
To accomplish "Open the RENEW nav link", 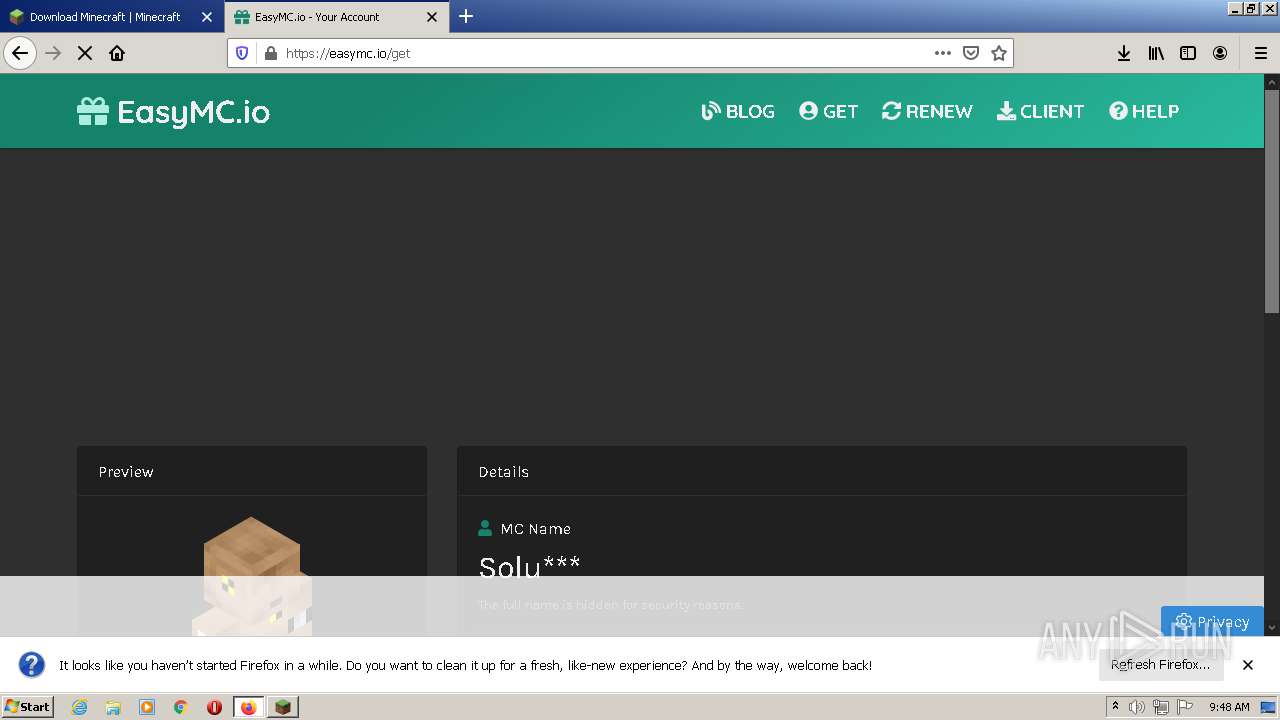I will click(927, 111).
